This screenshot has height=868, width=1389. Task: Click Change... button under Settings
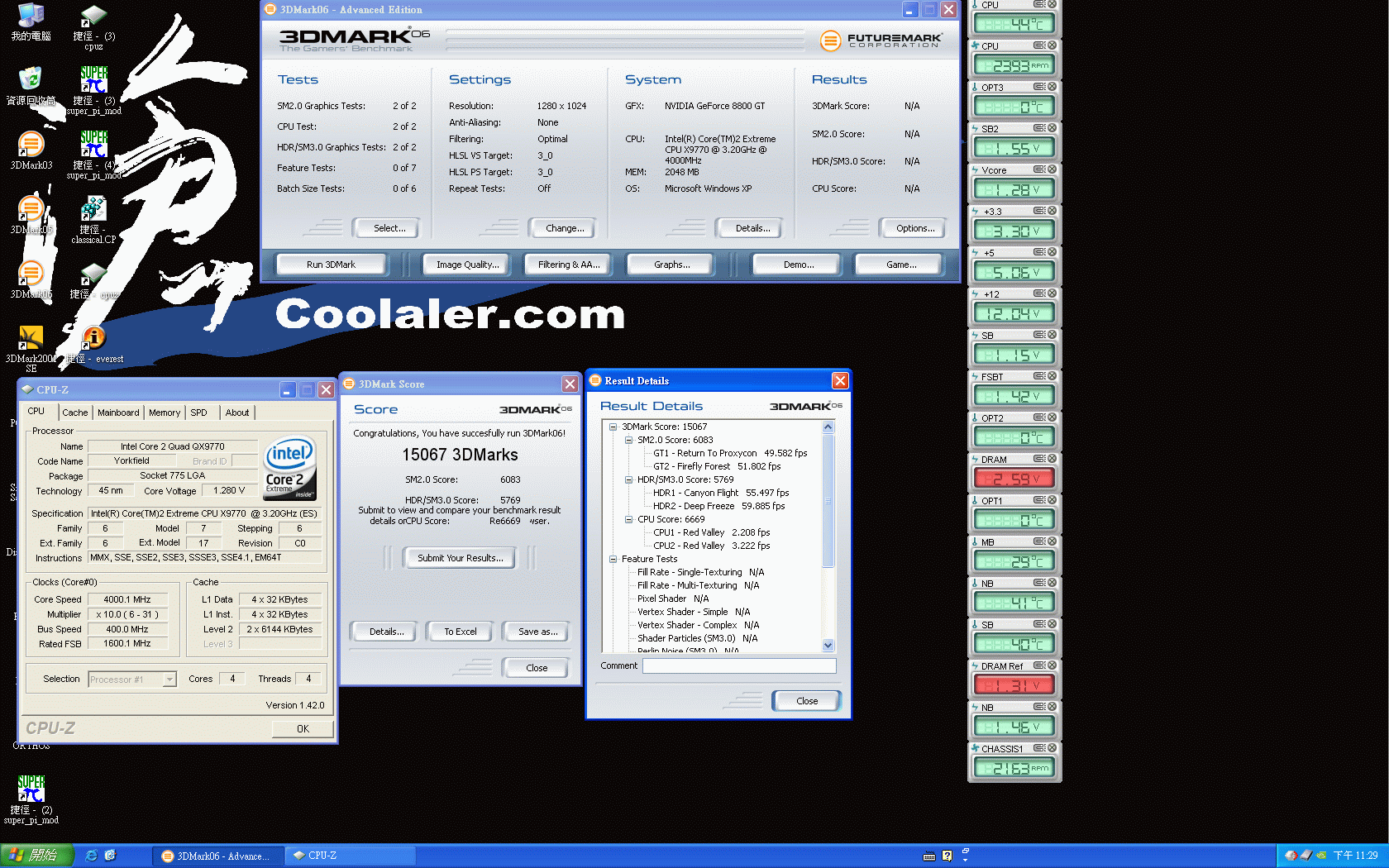(x=562, y=228)
